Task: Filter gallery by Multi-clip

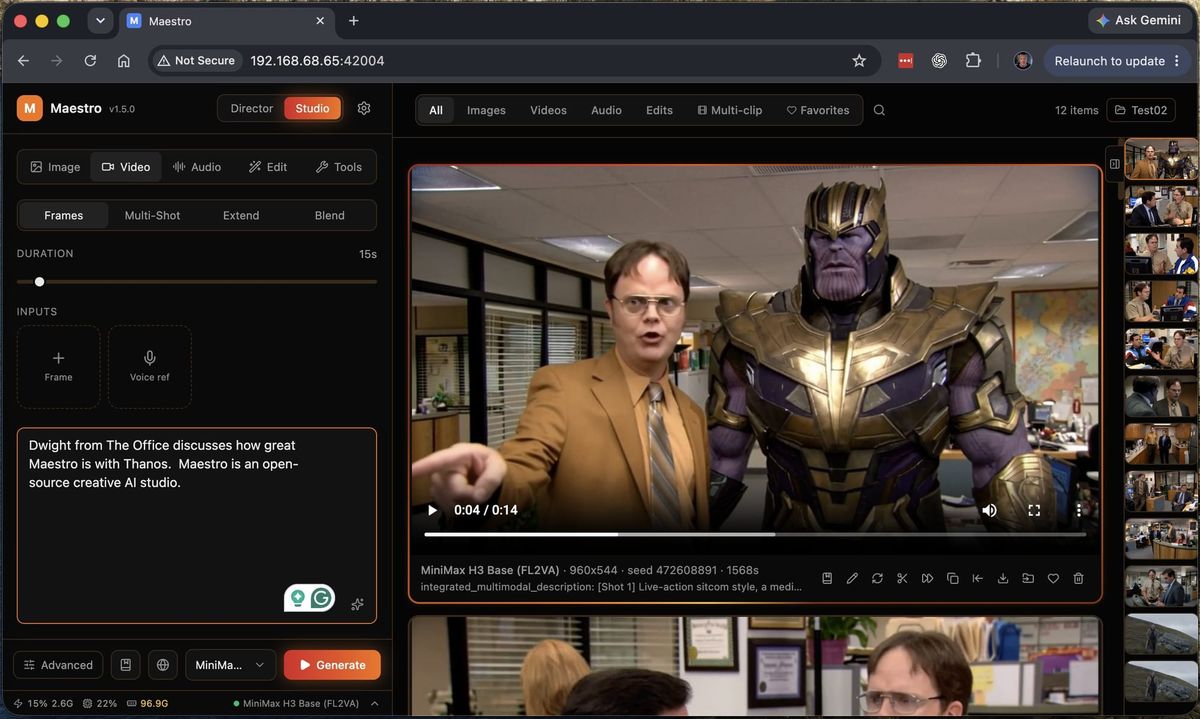Action: pyautogui.click(x=729, y=110)
